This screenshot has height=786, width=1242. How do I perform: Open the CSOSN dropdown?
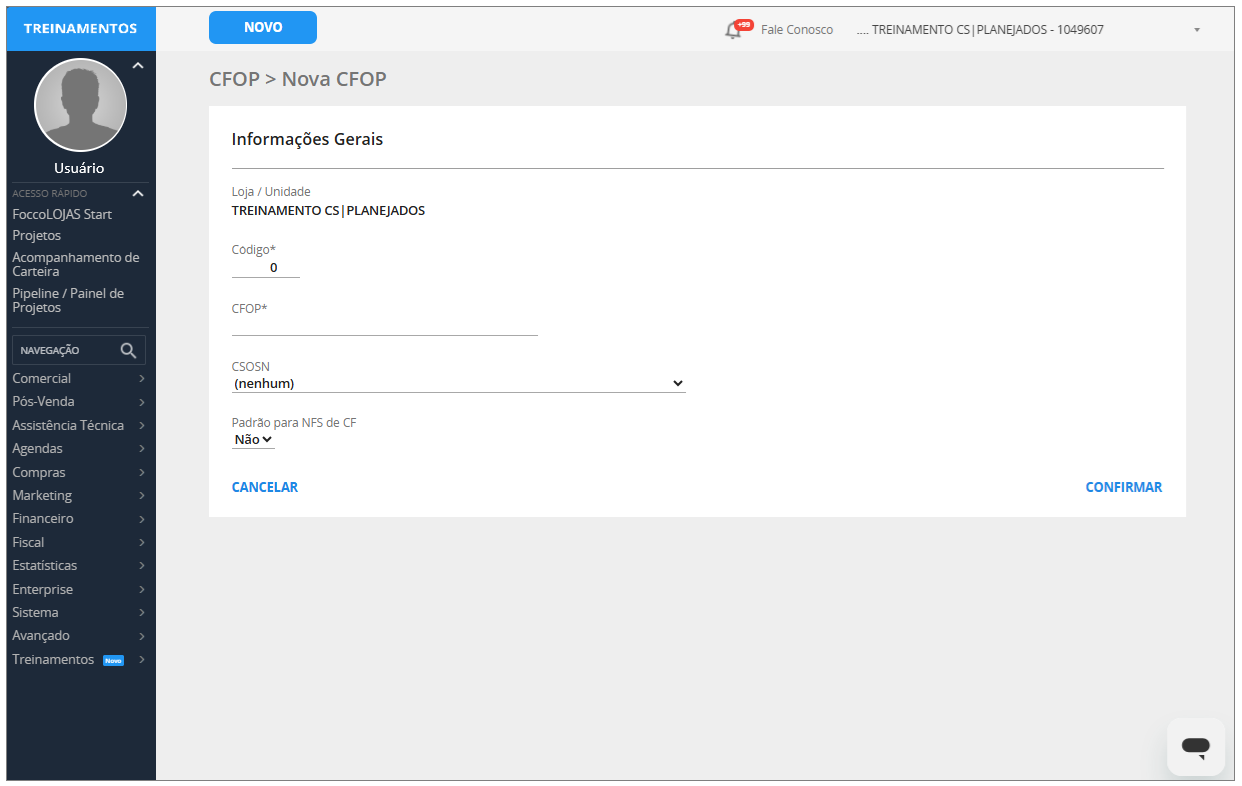point(459,383)
